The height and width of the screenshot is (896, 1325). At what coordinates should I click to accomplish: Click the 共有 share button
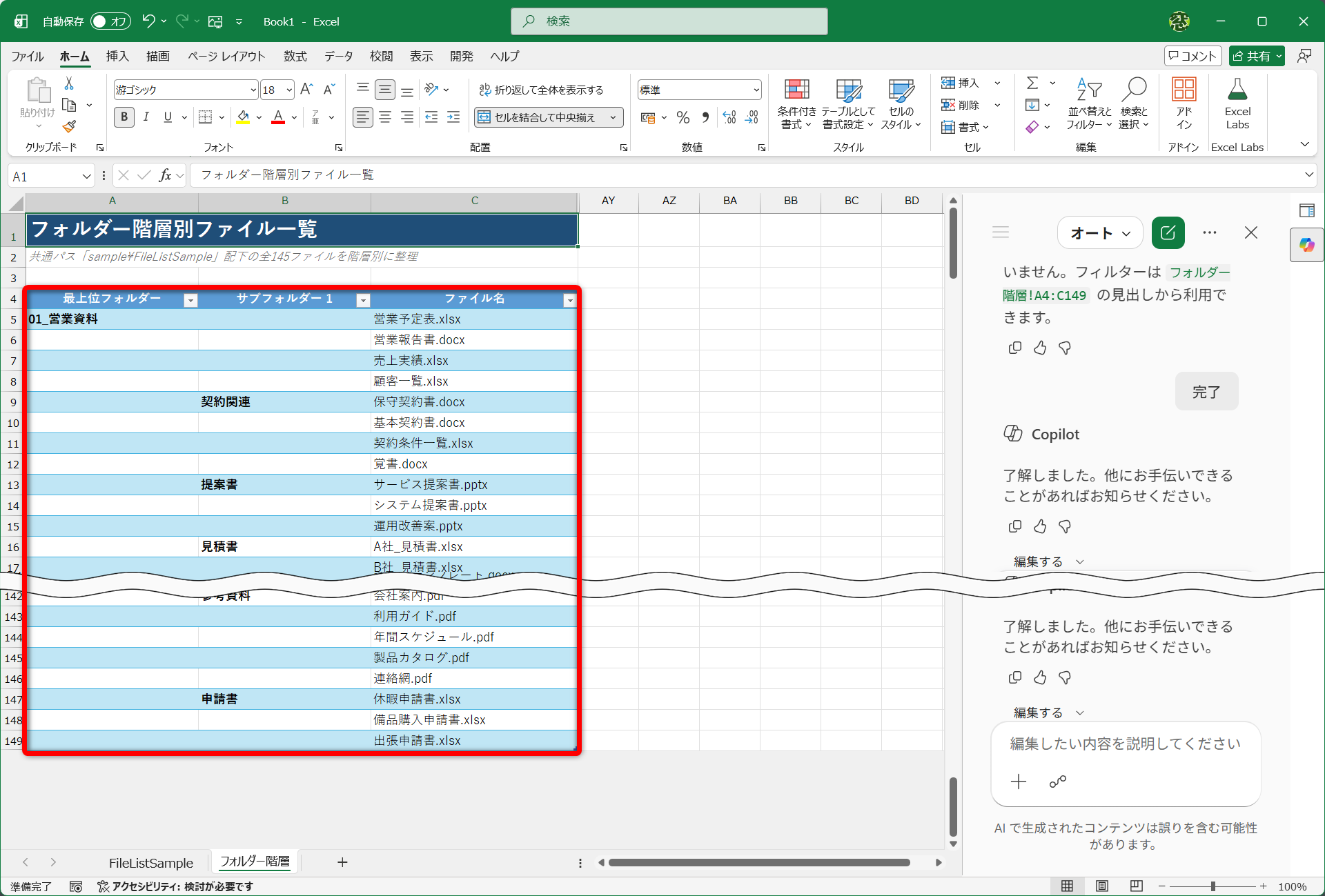pyautogui.click(x=1252, y=56)
